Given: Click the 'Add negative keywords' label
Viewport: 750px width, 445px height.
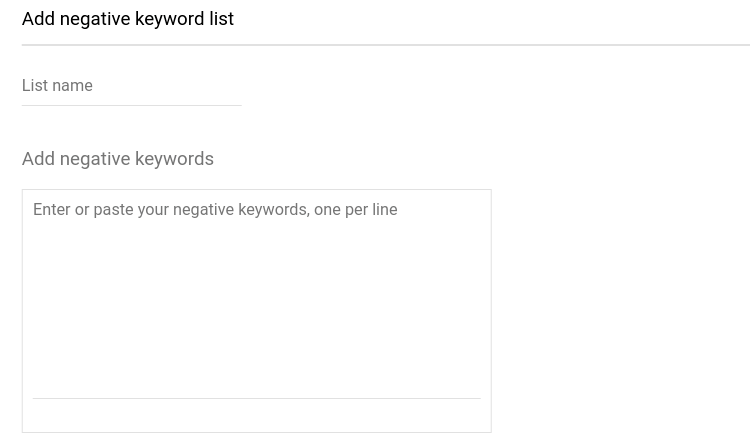Looking at the screenshot, I should pos(118,159).
